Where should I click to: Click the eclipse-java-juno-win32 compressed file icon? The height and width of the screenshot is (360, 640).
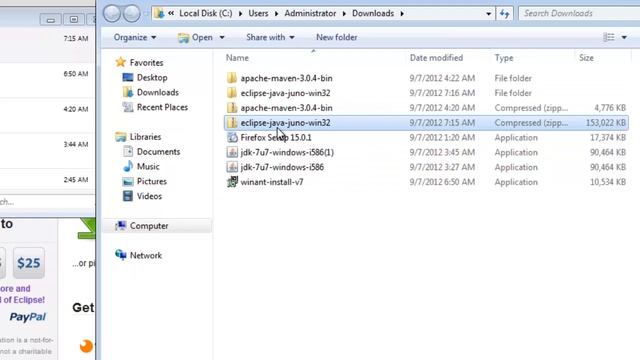click(x=232, y=122)
